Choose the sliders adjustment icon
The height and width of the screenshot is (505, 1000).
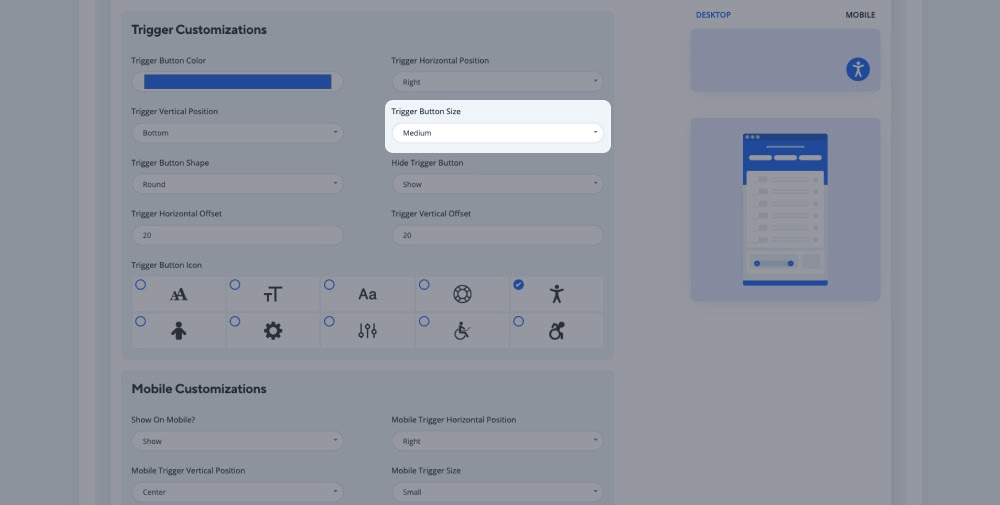pos(367,331)
